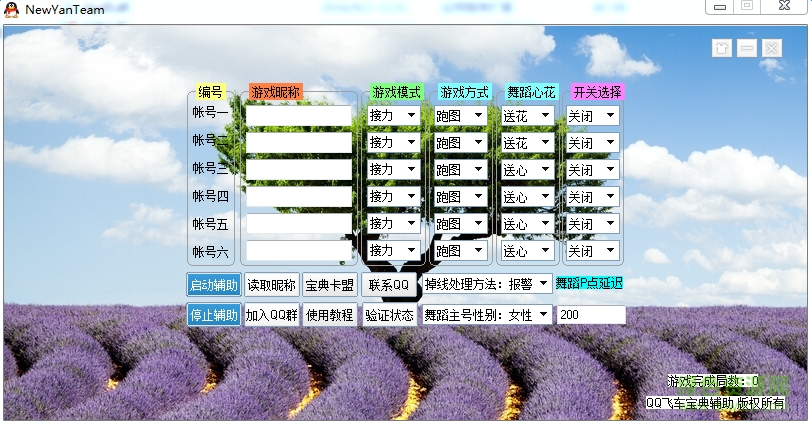812x425 pixels.
Task: Click the shirt-shaped skin change icon
Action: [721, 48]
